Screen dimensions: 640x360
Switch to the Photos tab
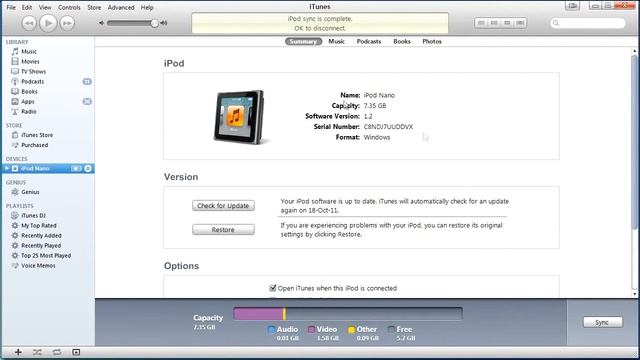pyautogui.click(x=432, y=42)
